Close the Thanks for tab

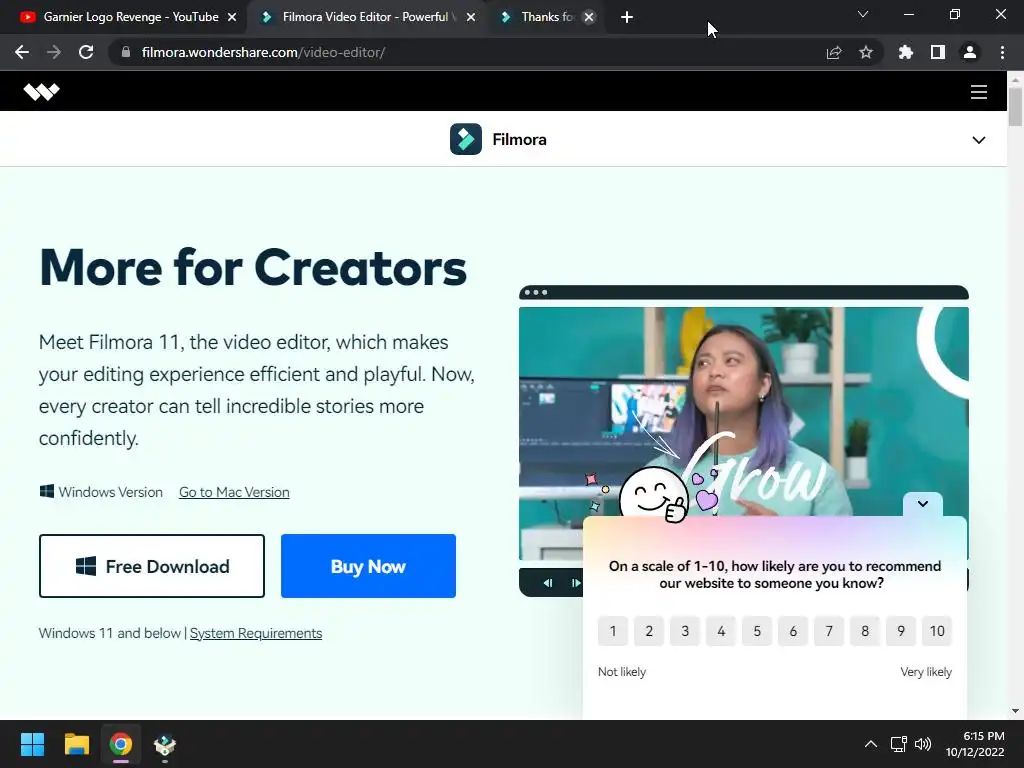click(589, 17)
